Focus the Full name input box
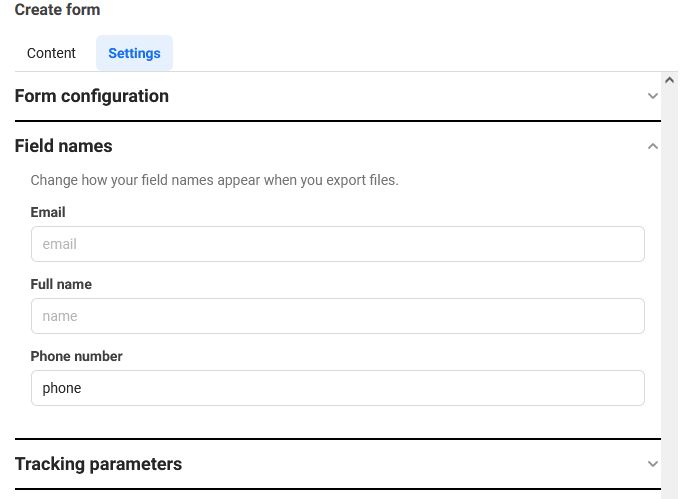 pyautogui.click(x=338, y=316)
